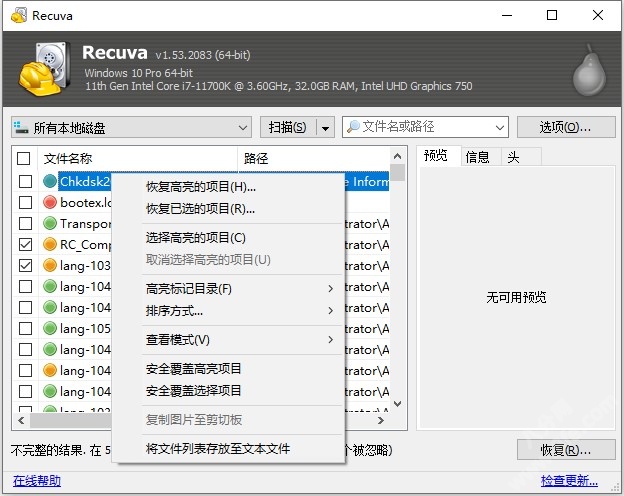Open the 检查更新 link

click(569, 480)
